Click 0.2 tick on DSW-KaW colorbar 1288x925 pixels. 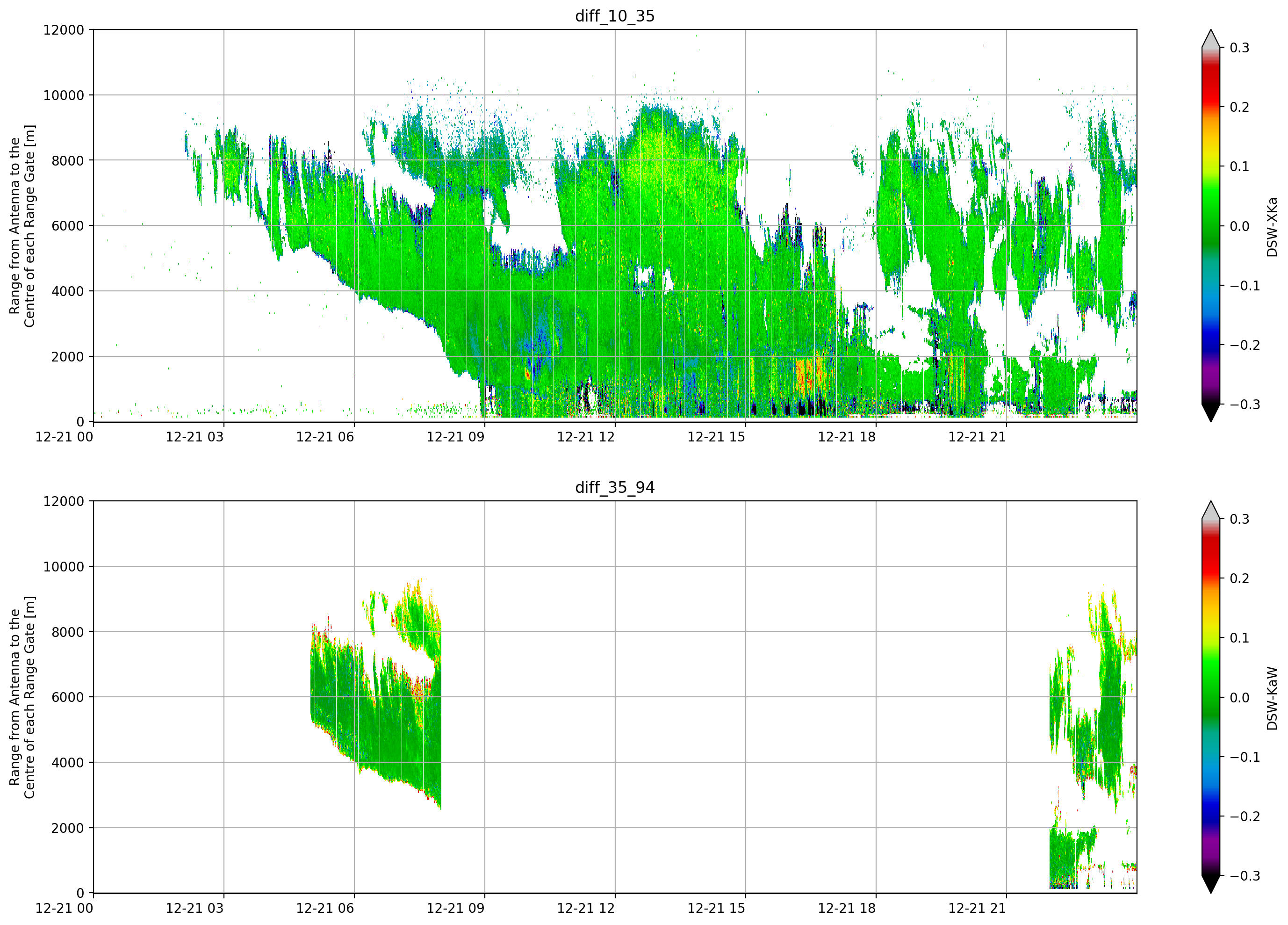1240,579
